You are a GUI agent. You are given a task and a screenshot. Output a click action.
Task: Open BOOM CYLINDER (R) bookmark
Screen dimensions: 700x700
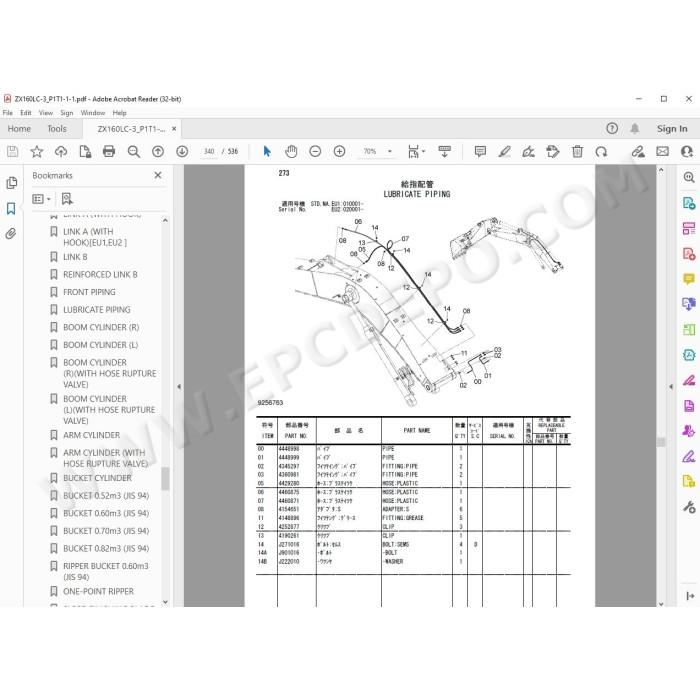101,327
